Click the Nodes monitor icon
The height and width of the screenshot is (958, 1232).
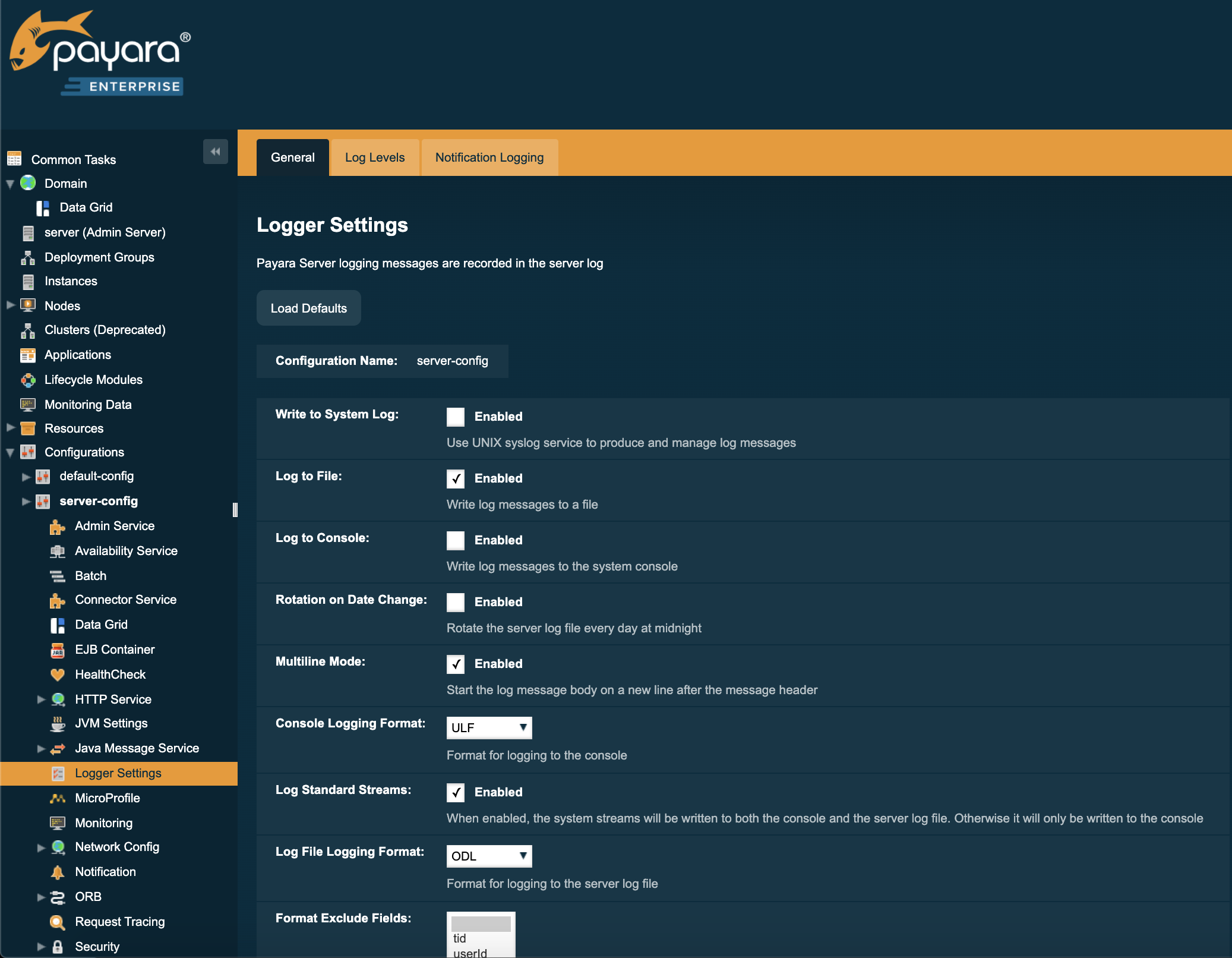28,305
